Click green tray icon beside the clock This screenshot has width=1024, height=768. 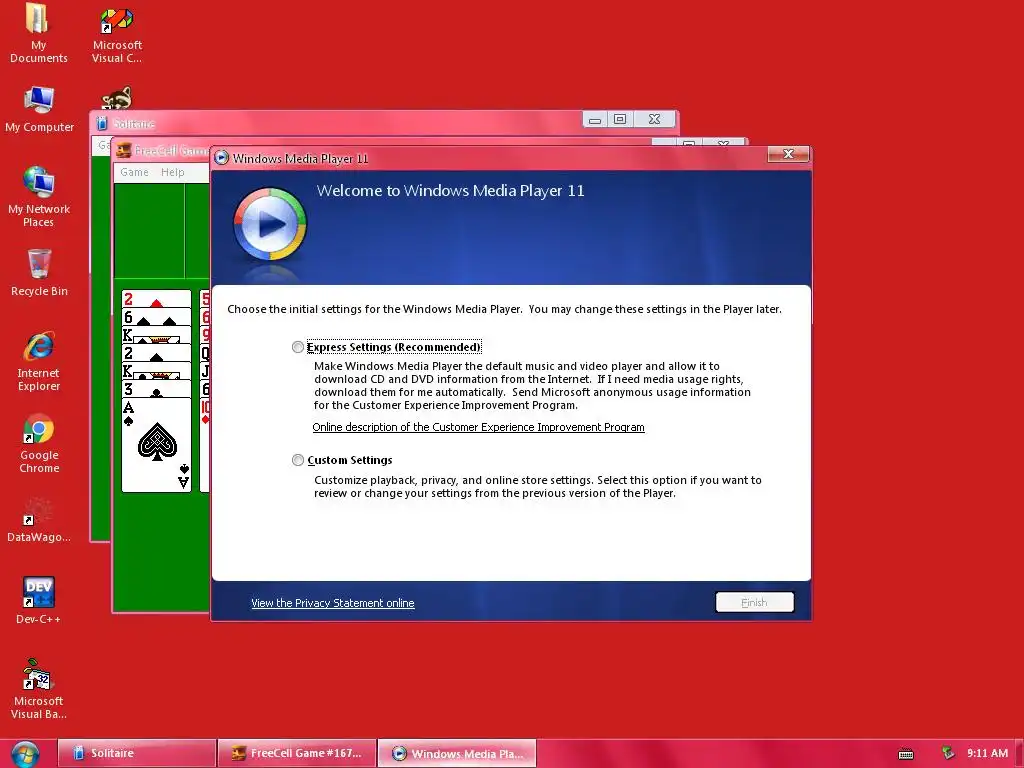[x=948, y=754]
